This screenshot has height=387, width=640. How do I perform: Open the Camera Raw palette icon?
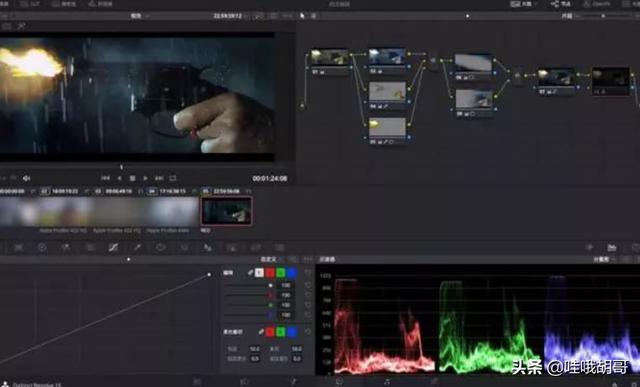(18, 247)
